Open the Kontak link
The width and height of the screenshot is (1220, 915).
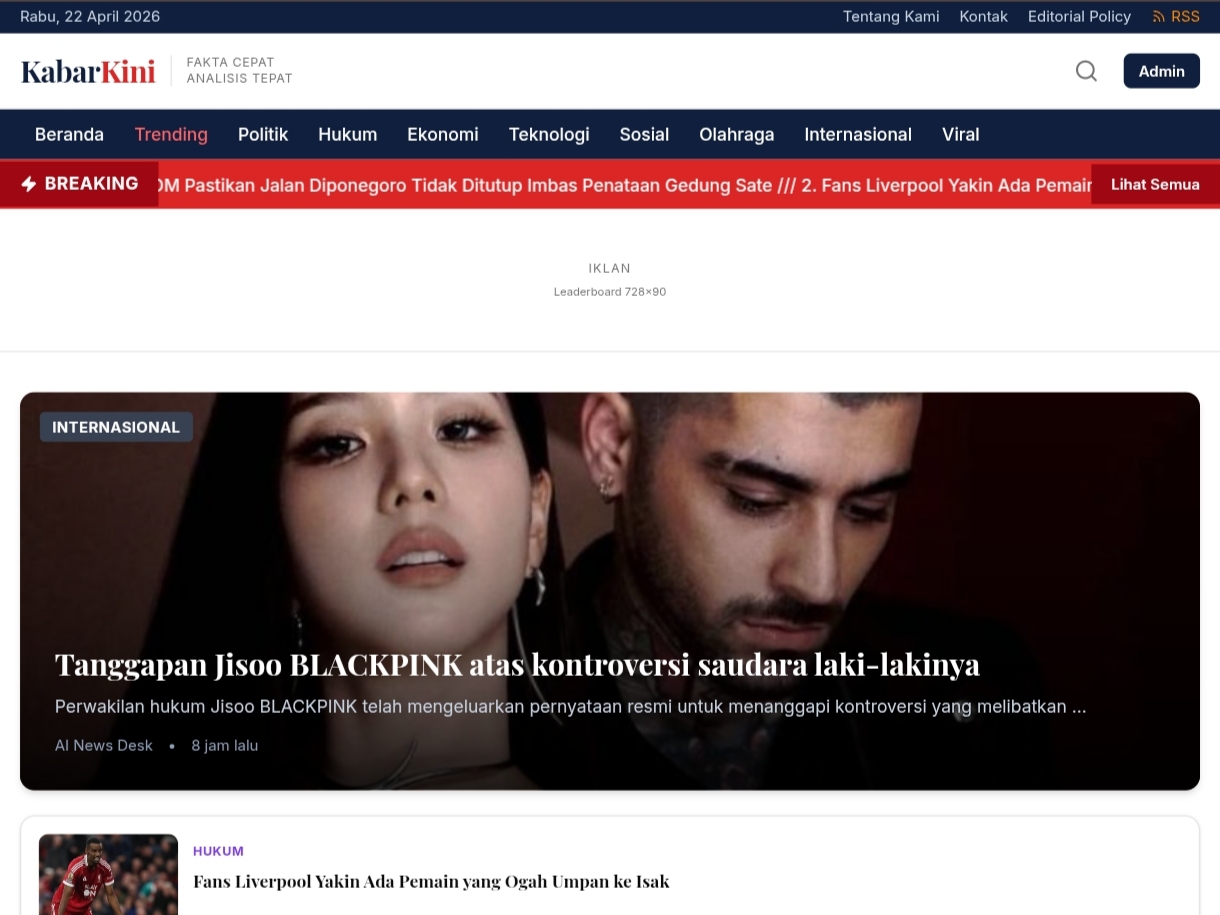(983, 17)
